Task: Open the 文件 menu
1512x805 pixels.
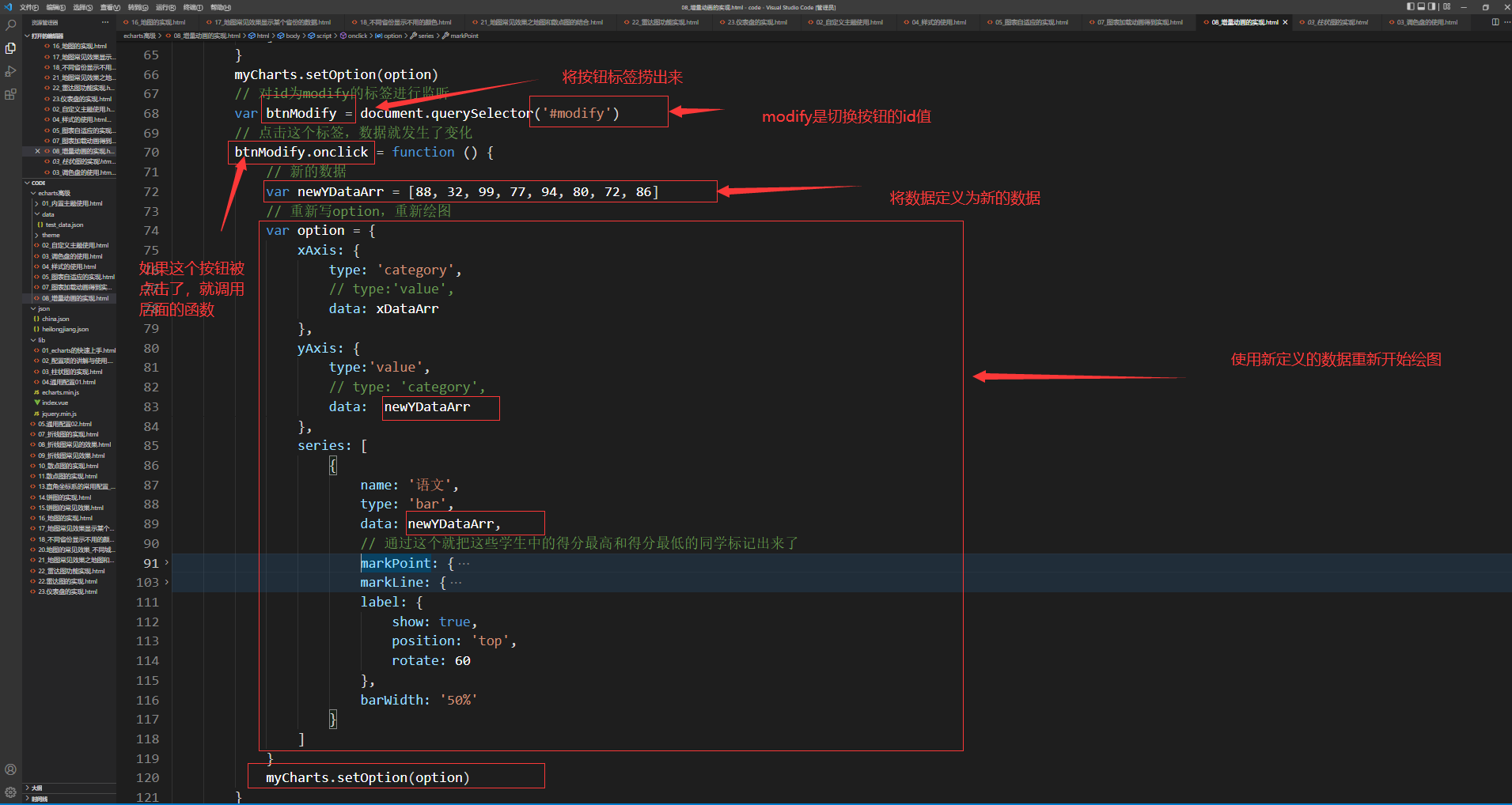Action: click(29, 7)
